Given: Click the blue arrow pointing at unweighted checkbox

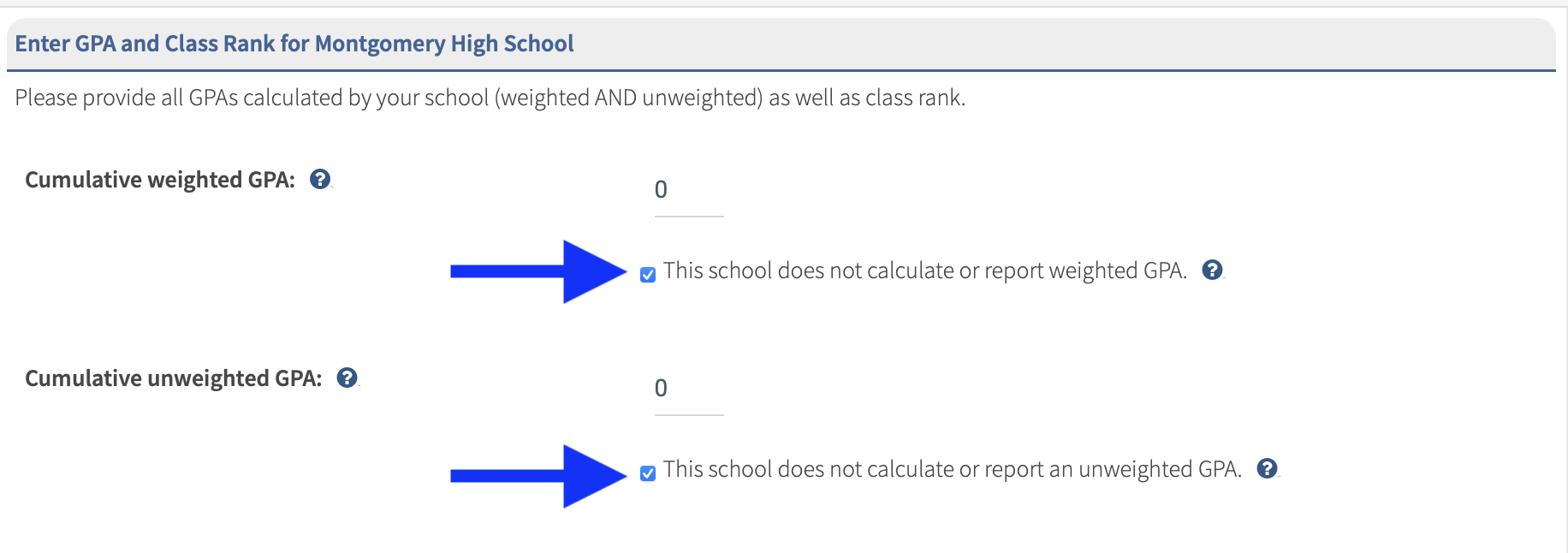Looking at the screenshot, I should tap(539, 476).
